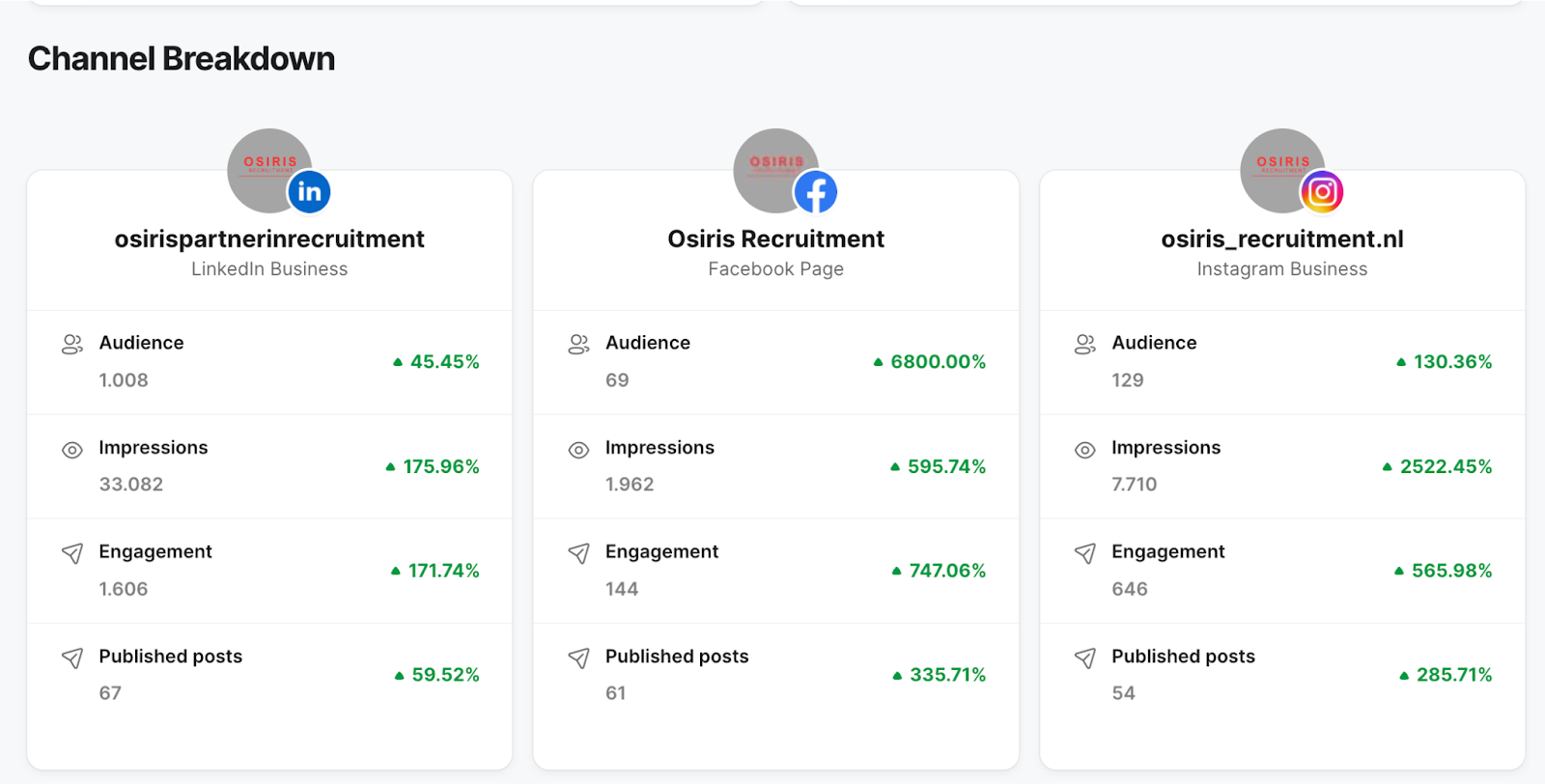Click the Engagement paper-plane icon in LinkedIn card
The width and height of the screenshot is (1545, 784).
tap(72, 553)
